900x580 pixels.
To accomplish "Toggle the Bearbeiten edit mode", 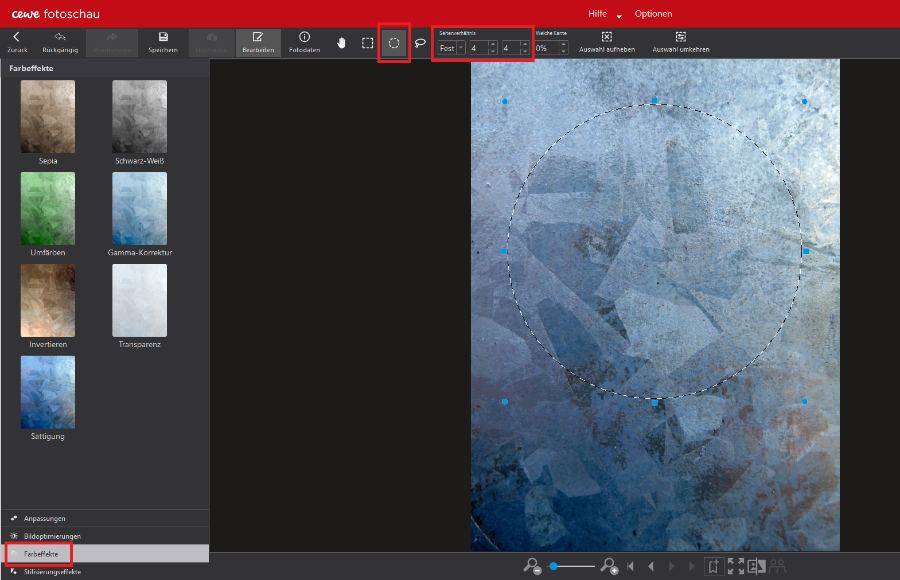I will [x=257, y=42].
